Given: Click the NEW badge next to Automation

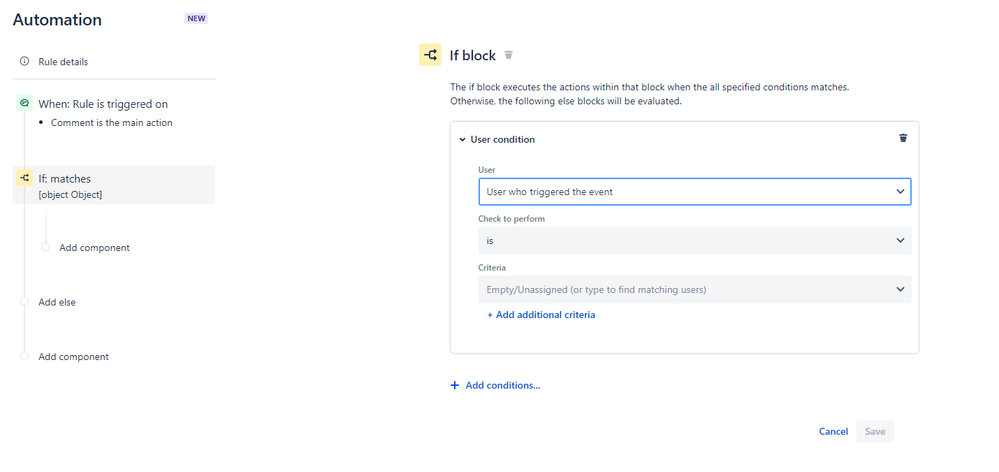Looking at the screenshot, I should [196, 18].
